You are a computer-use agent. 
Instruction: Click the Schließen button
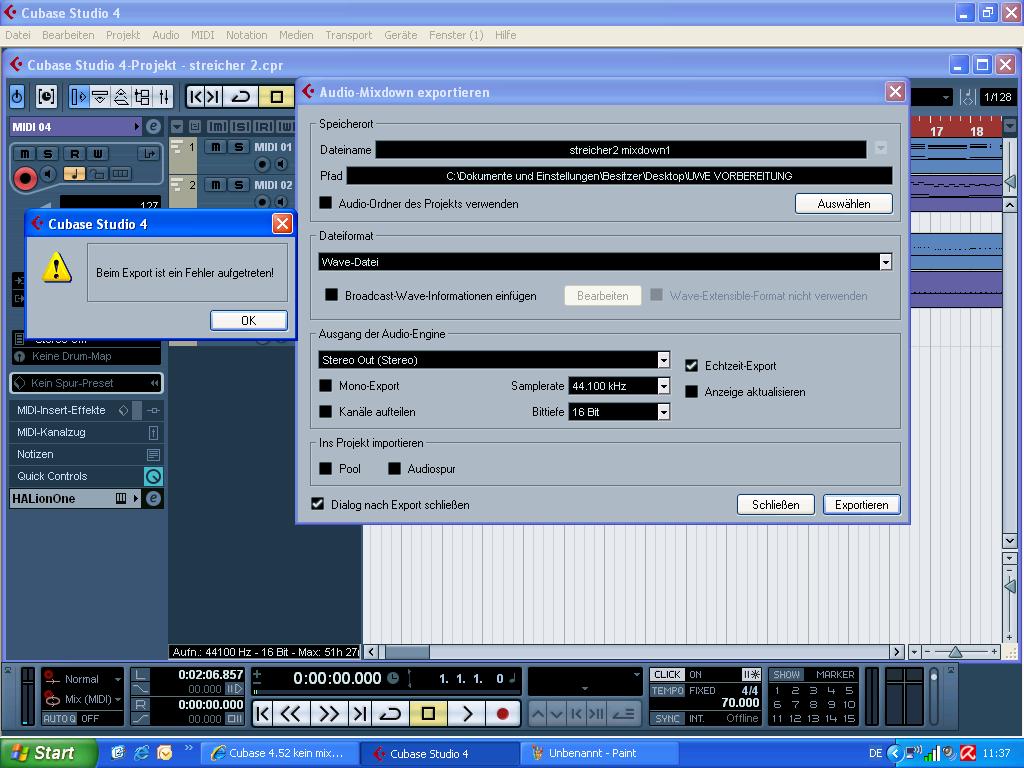[x=776, y=505]
